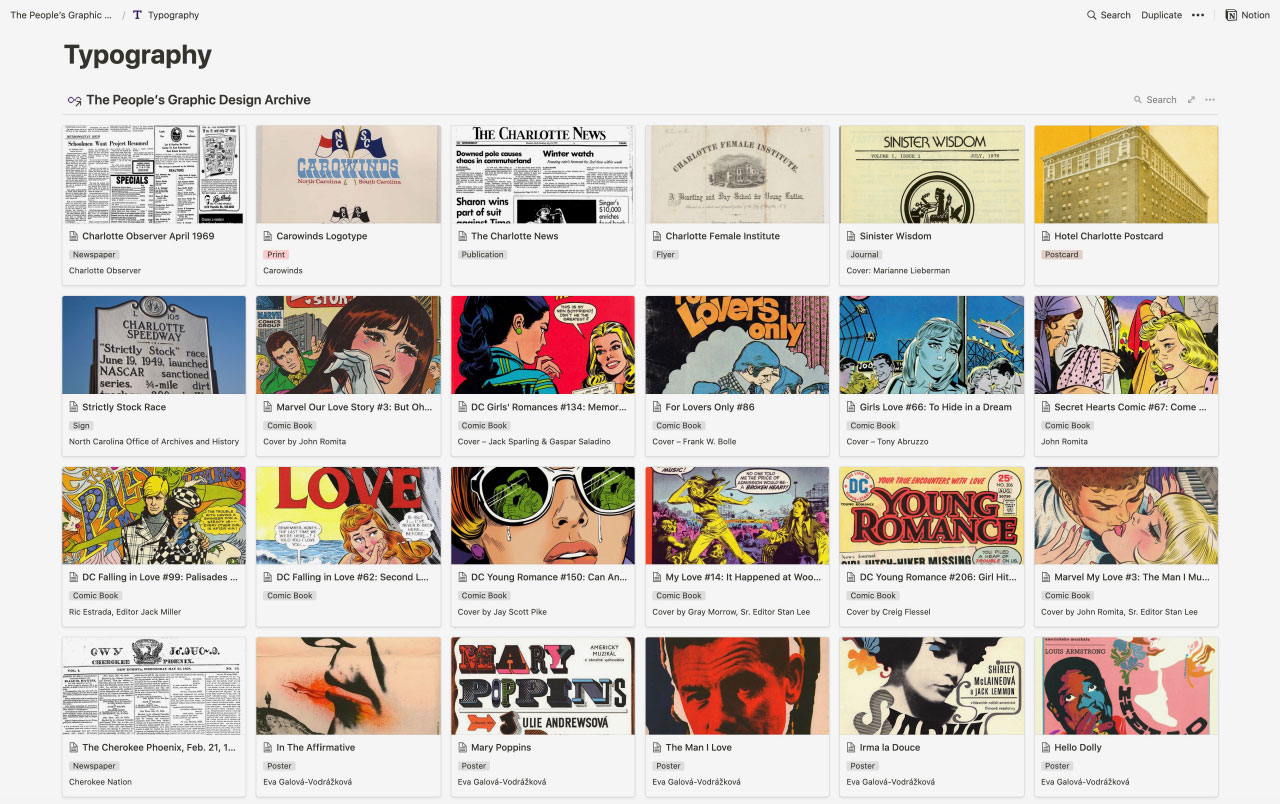Click the Typography page T icon in breadcrumb
The image size is (1280, 804).
[x=137, y=15]
